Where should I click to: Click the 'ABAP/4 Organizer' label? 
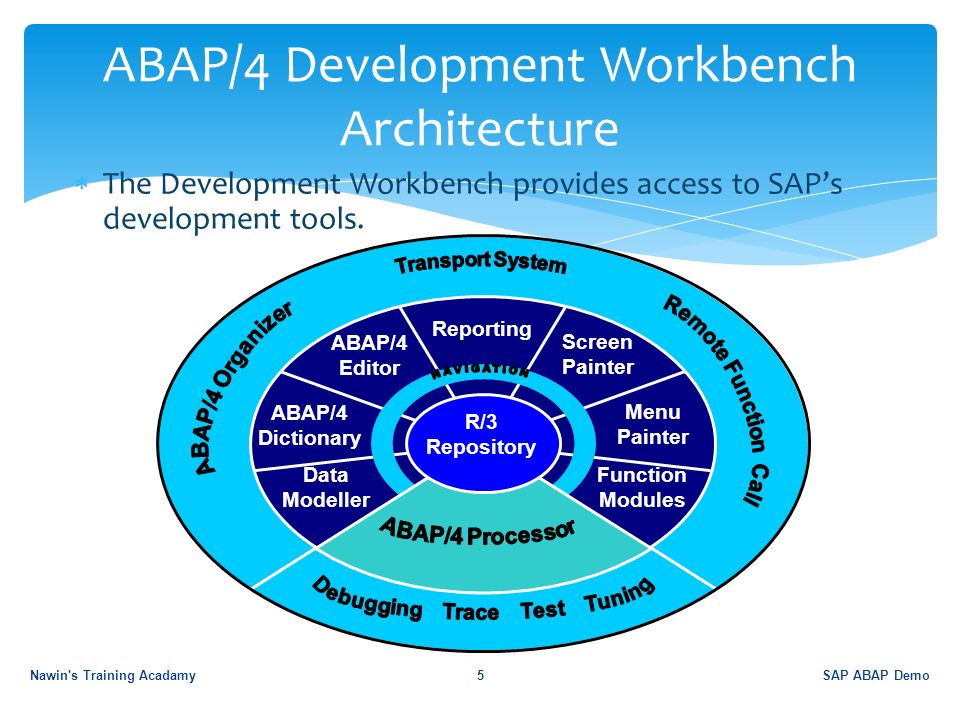(244, 387)
